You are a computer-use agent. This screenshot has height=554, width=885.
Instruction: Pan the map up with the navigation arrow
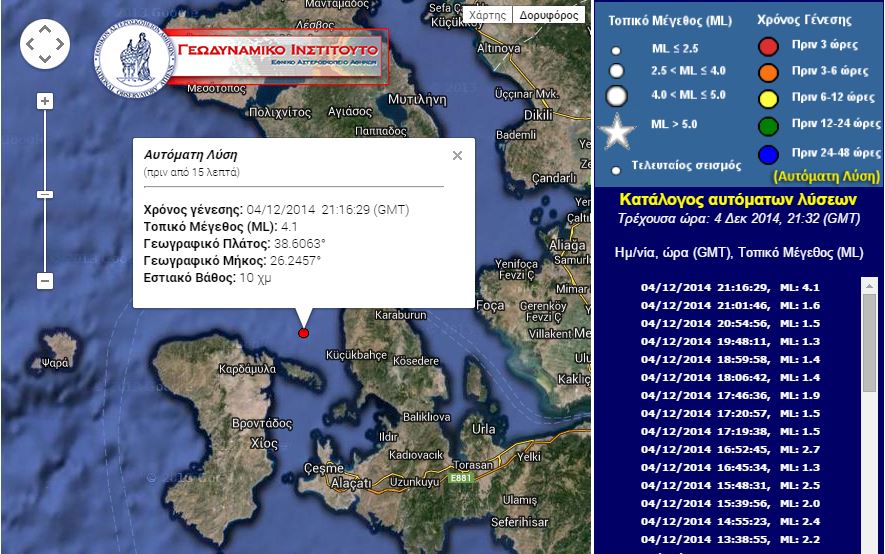point(45,29)
